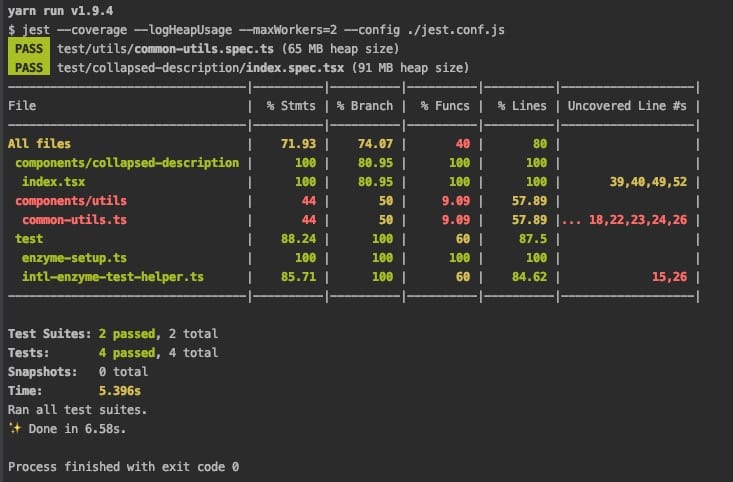Select the enzyme-setup.ts file entry

click(x=74, y=258)
